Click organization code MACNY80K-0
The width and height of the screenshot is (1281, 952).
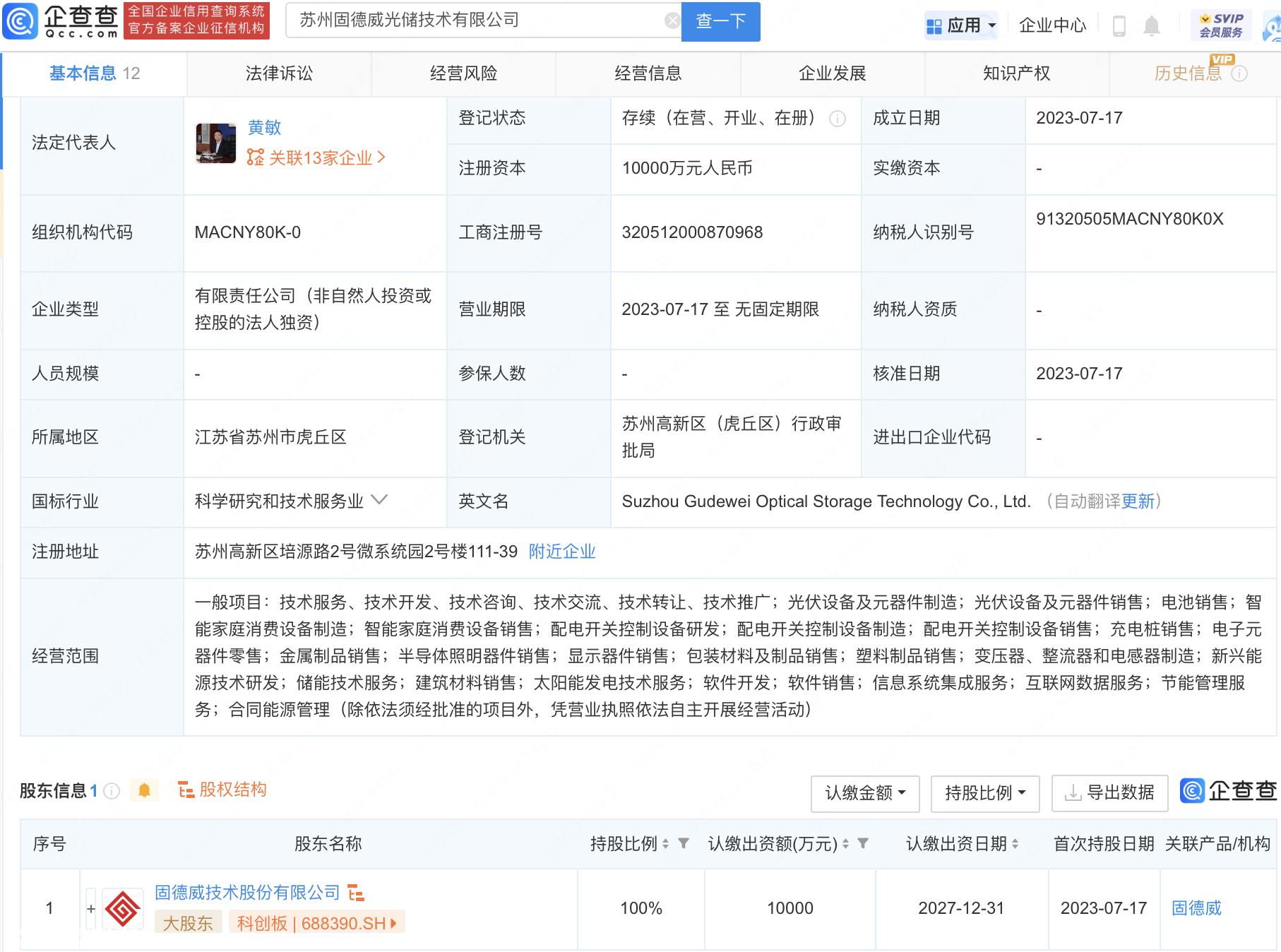pos(248,233)
